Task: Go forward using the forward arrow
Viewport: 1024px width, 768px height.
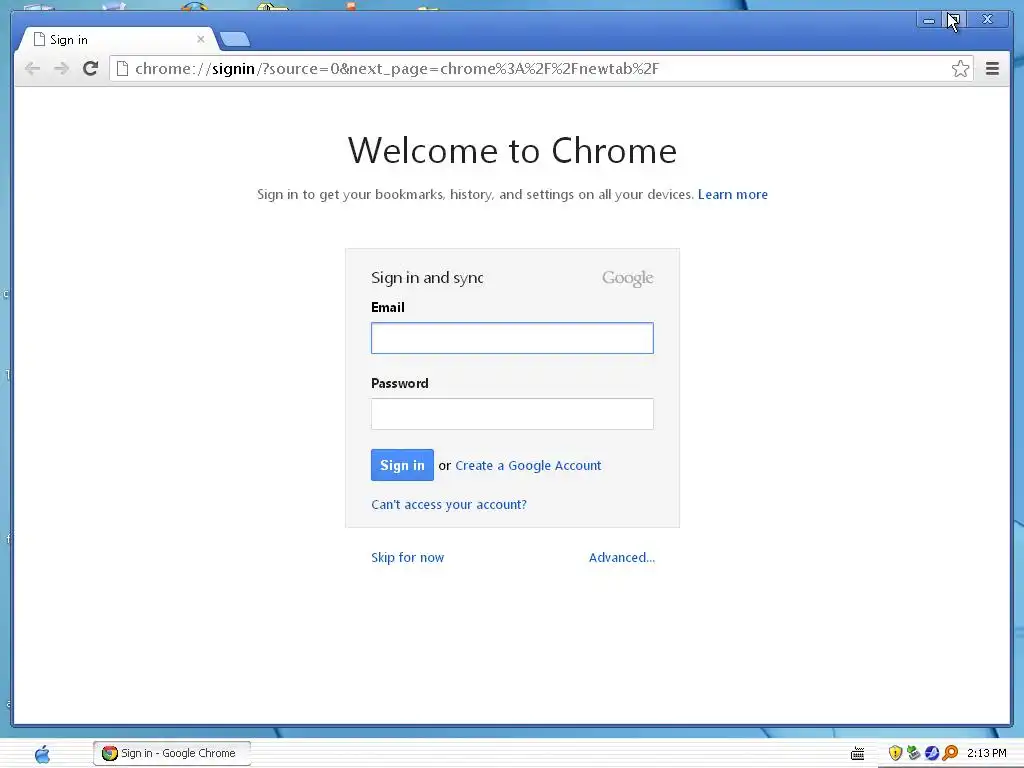Action: (61, 69)
